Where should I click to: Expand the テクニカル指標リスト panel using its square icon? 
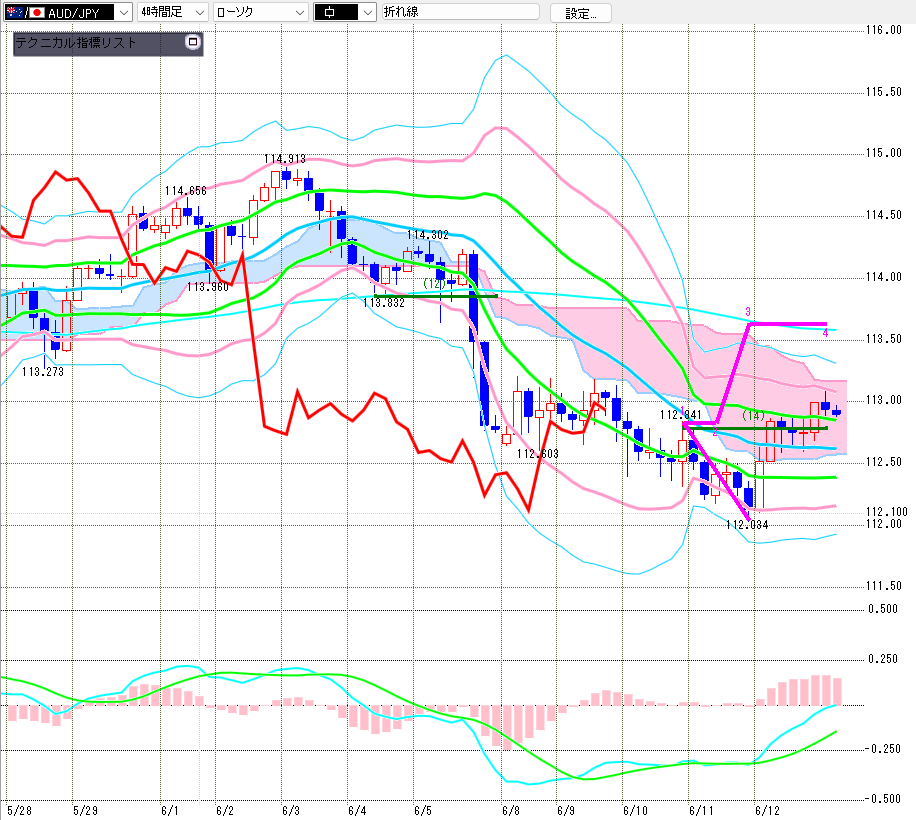193,42
